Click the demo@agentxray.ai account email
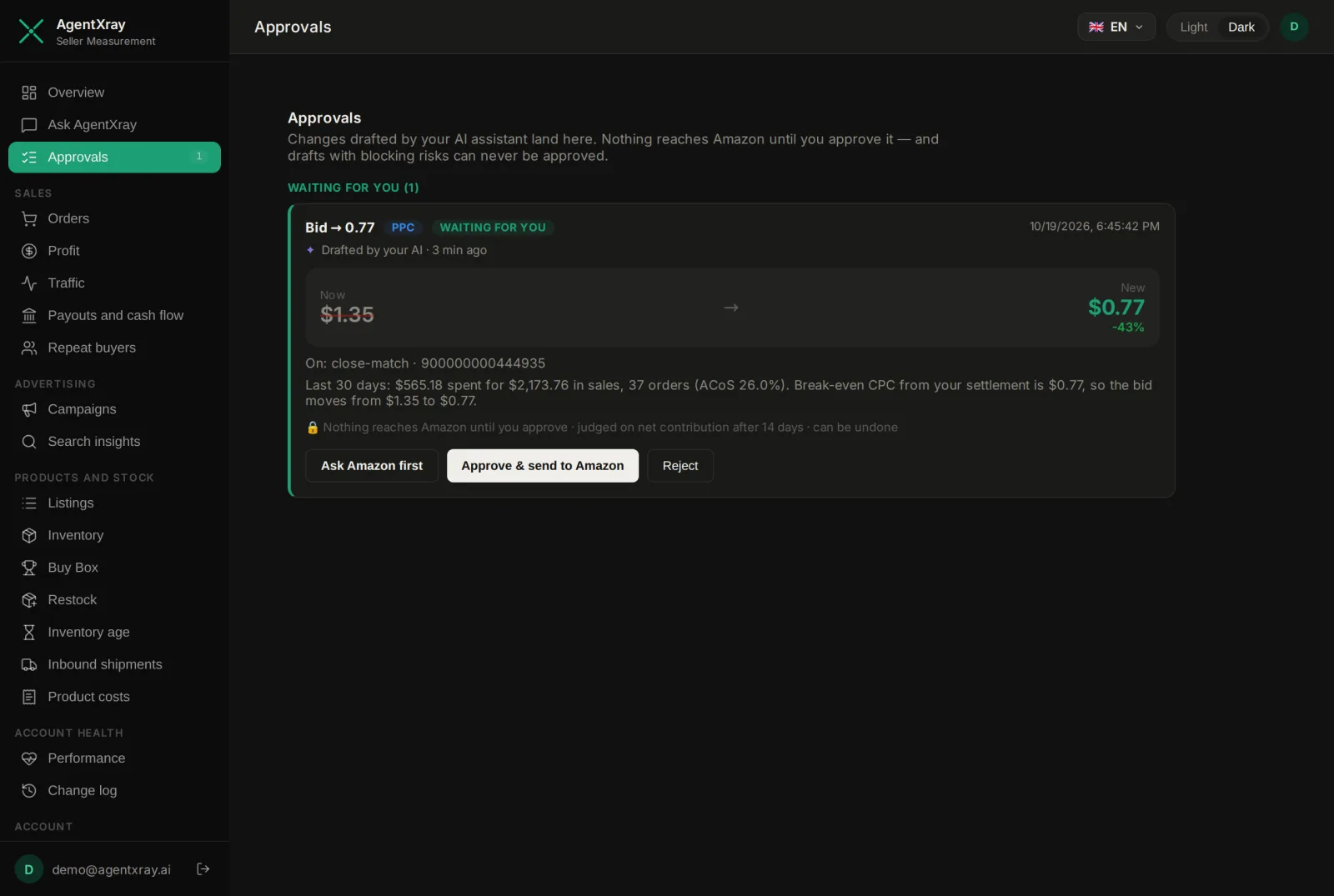1334x896 pixels. point(111,869)
